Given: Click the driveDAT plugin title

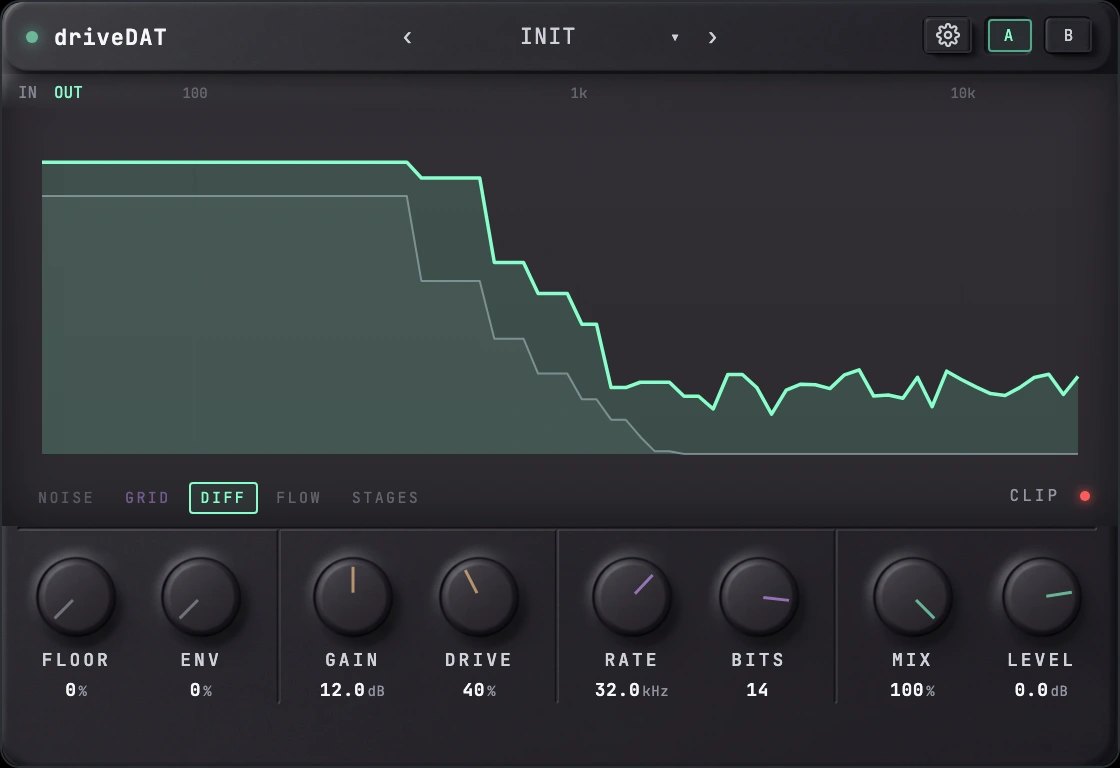Looking at the screenshot, I should click(110, 37).
